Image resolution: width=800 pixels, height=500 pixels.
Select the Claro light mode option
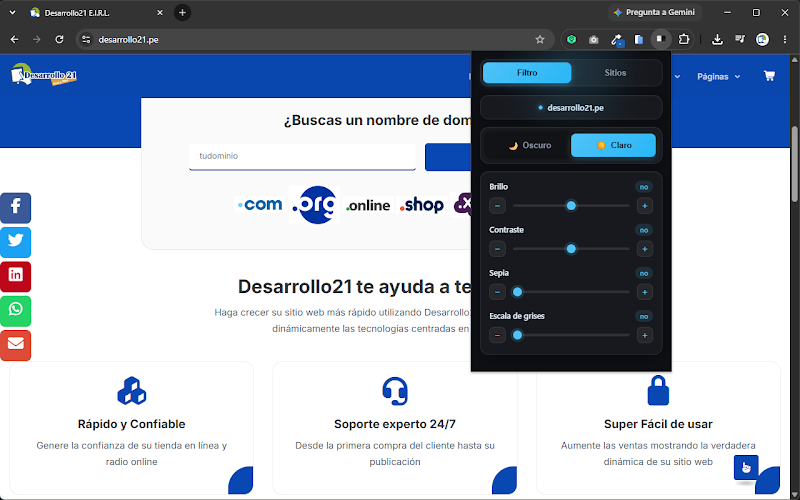coord(613,145)
